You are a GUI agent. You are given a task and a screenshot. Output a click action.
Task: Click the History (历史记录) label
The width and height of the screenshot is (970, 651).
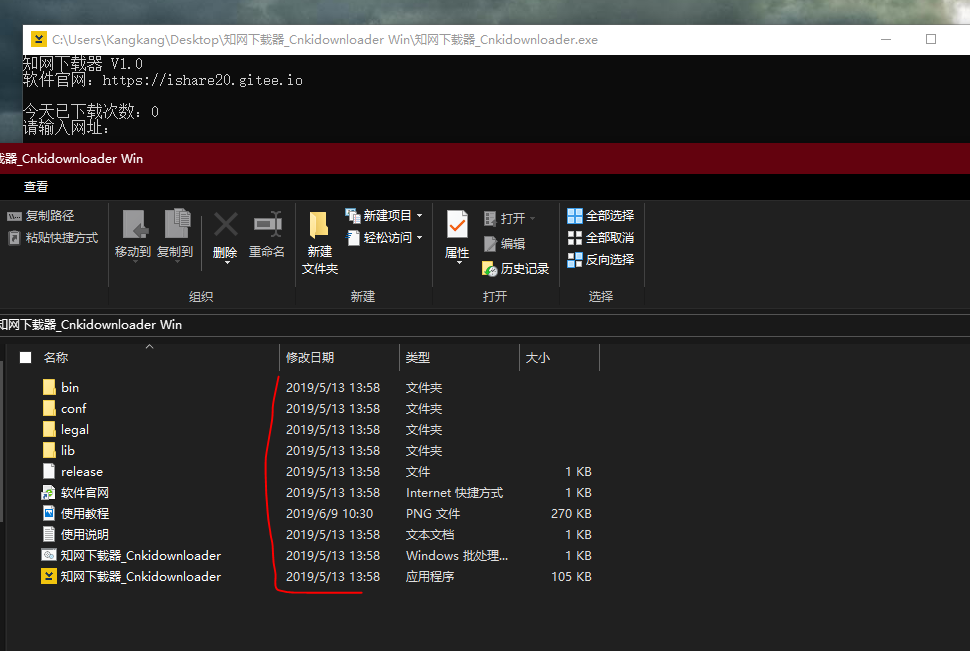525,269
